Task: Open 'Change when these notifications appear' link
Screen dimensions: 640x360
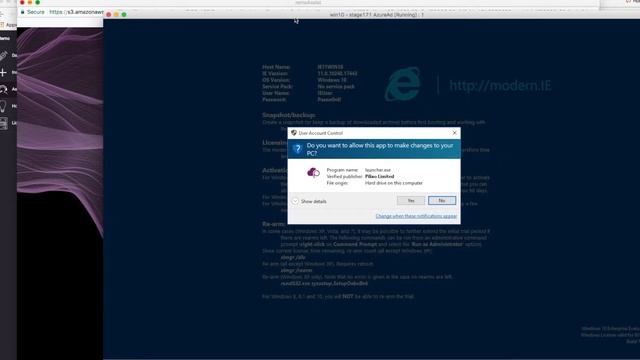Action: coord(416,216)
